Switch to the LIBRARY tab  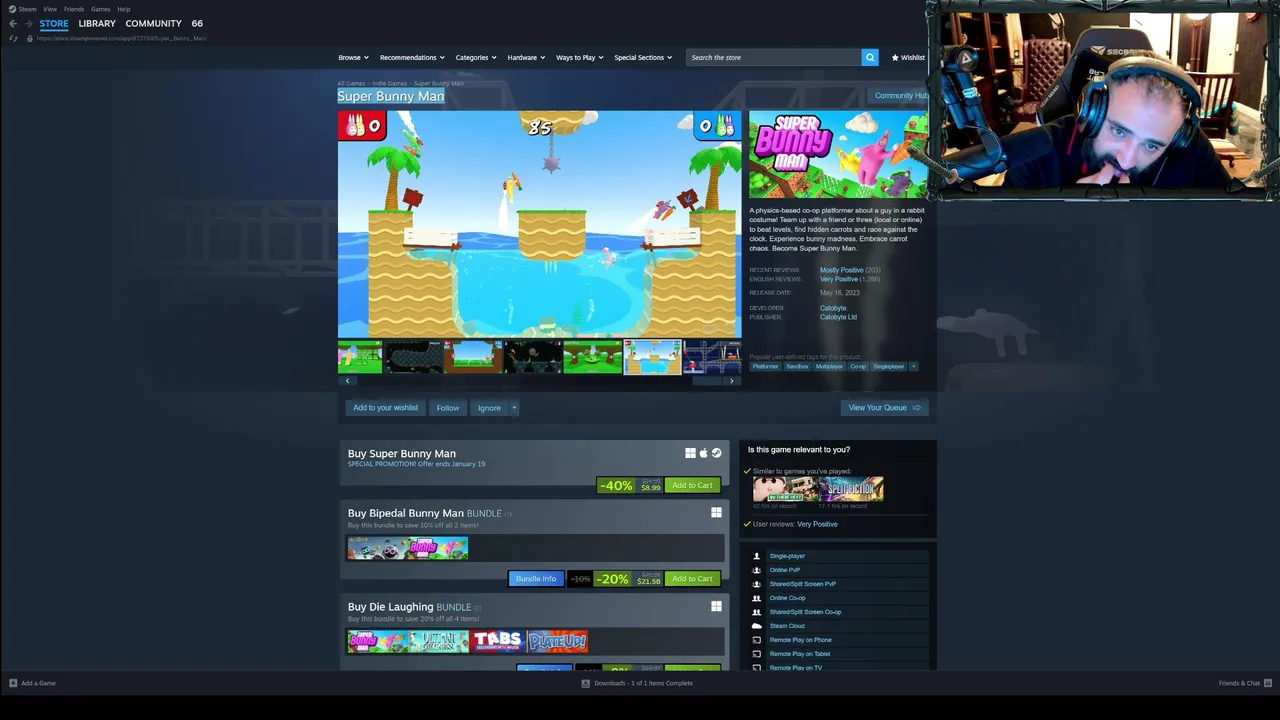pos(97,23)
